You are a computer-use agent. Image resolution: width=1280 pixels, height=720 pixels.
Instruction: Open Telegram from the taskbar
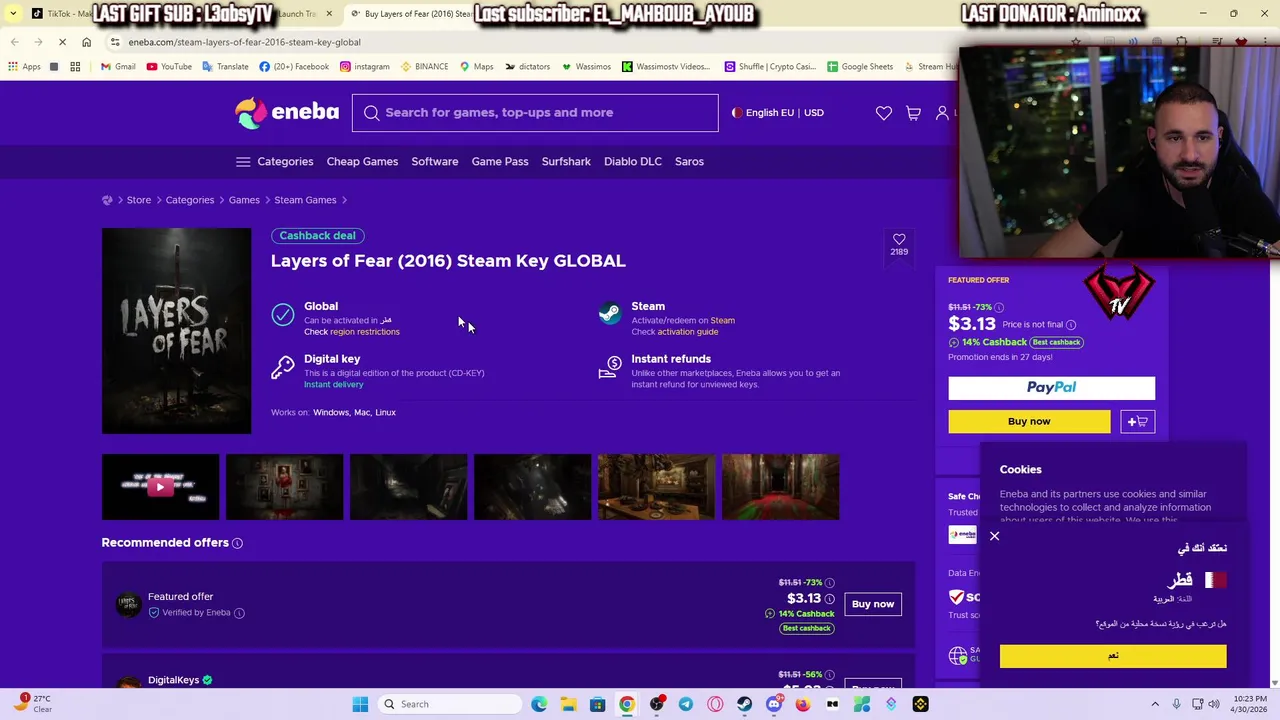coord(686,704)
